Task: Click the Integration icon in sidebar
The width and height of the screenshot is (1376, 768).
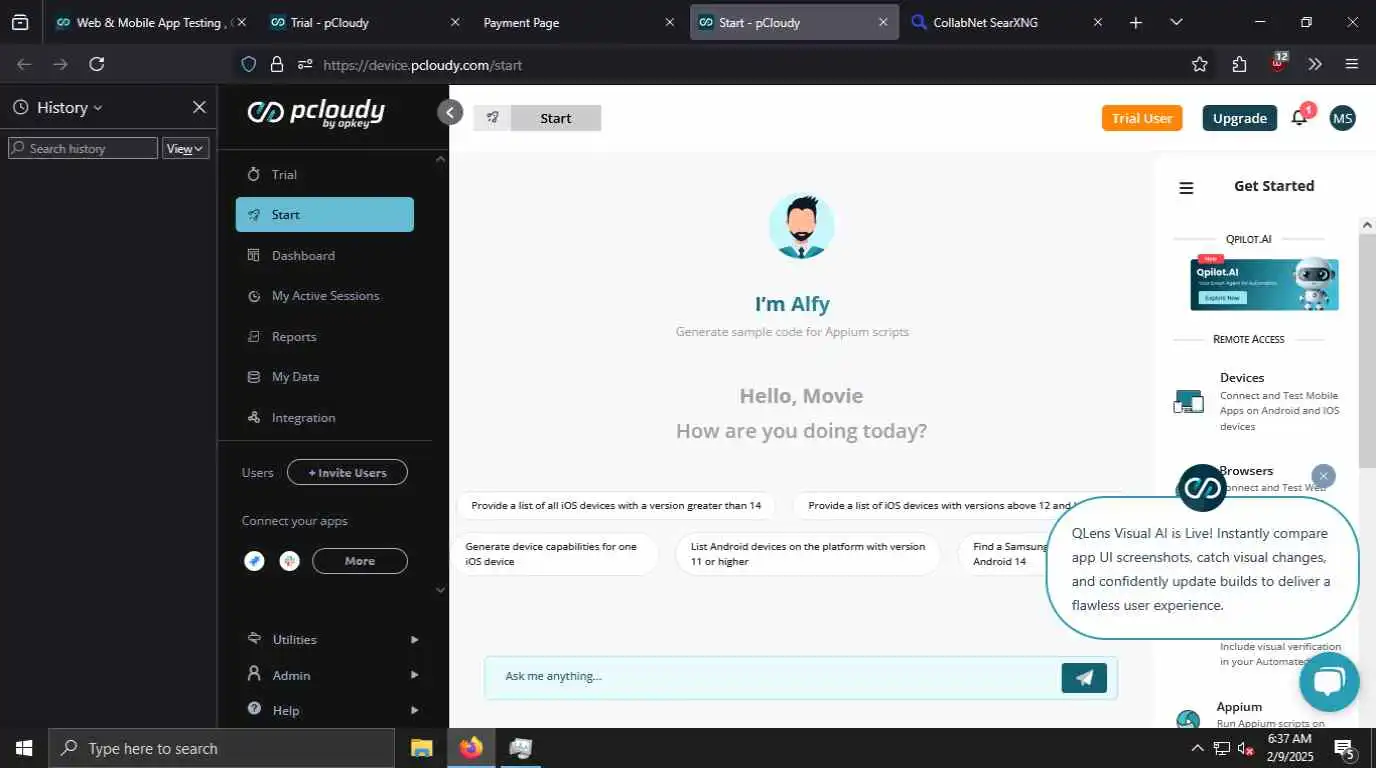Action: click(253, 418)
